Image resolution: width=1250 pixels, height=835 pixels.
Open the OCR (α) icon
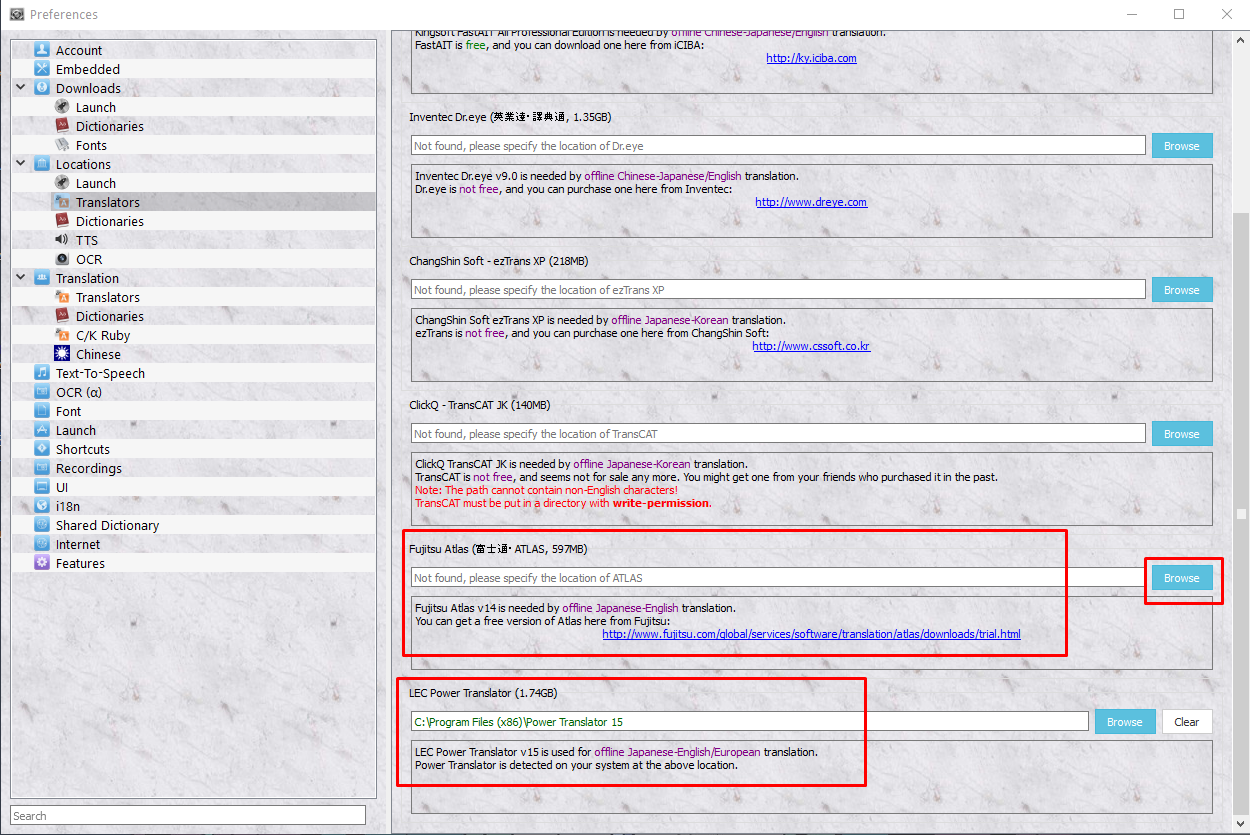(42, 392)
